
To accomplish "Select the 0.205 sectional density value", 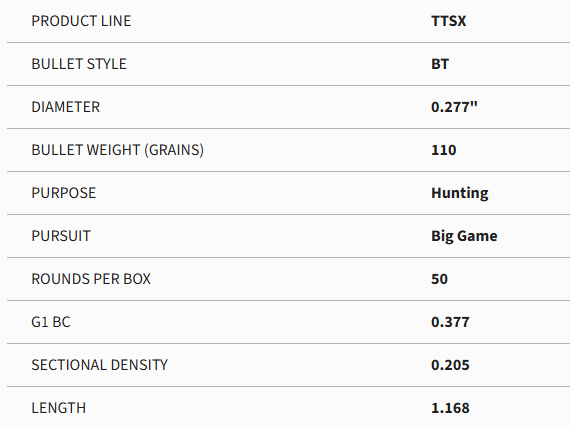I will [x=450, y=365].
